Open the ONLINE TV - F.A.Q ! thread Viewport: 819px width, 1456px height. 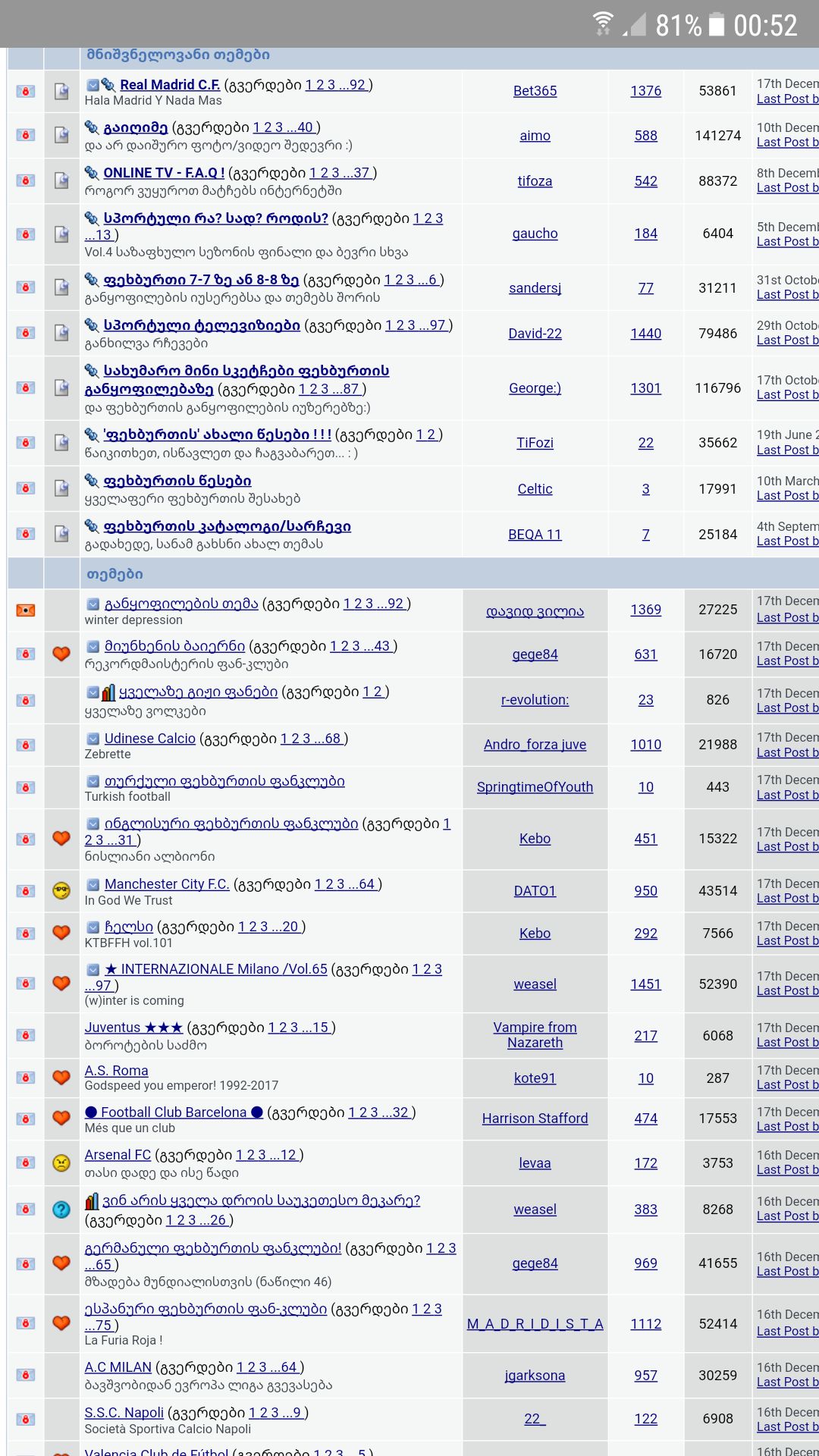point(164,173)
